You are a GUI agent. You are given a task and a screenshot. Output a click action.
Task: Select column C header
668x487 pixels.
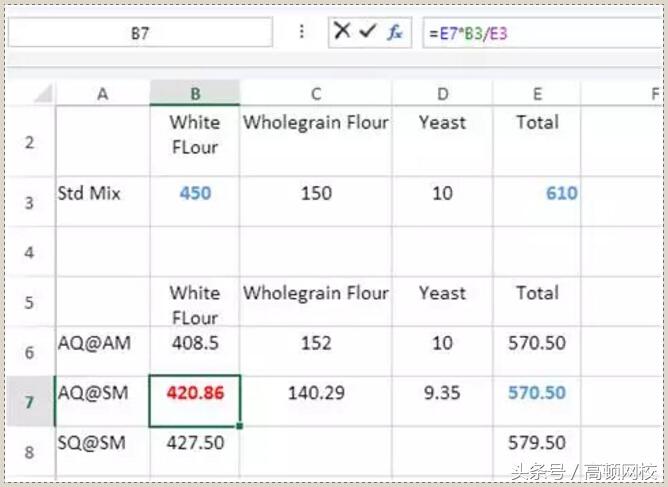316,93
